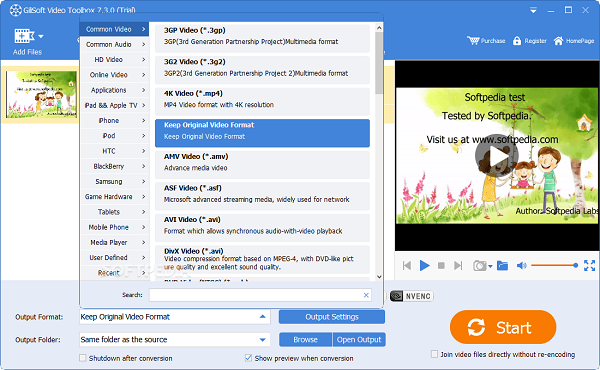
Task: Click the Purchase cart icon
Action: pyautogui.click(x=473, y=41)
